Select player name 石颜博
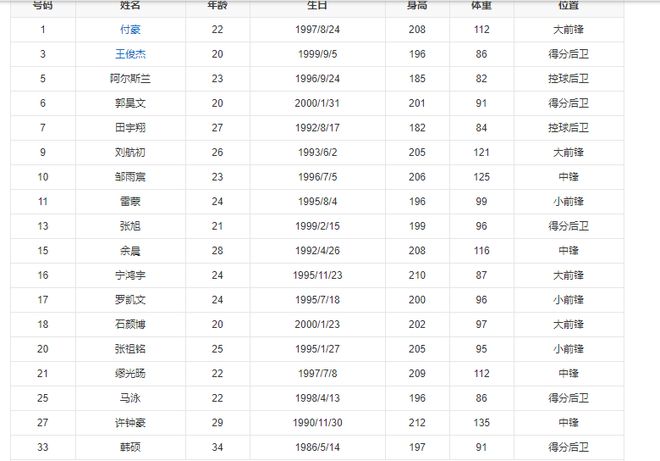660x461 pixels. 130,324
